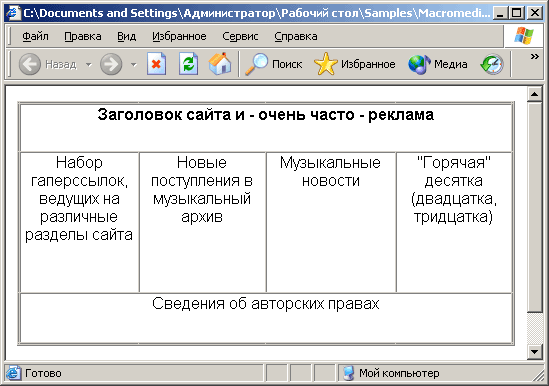This screenshot has width=549, height=386.
Task: Open Favorites (Избранное) star toolbar button
Action: [355, 64]
